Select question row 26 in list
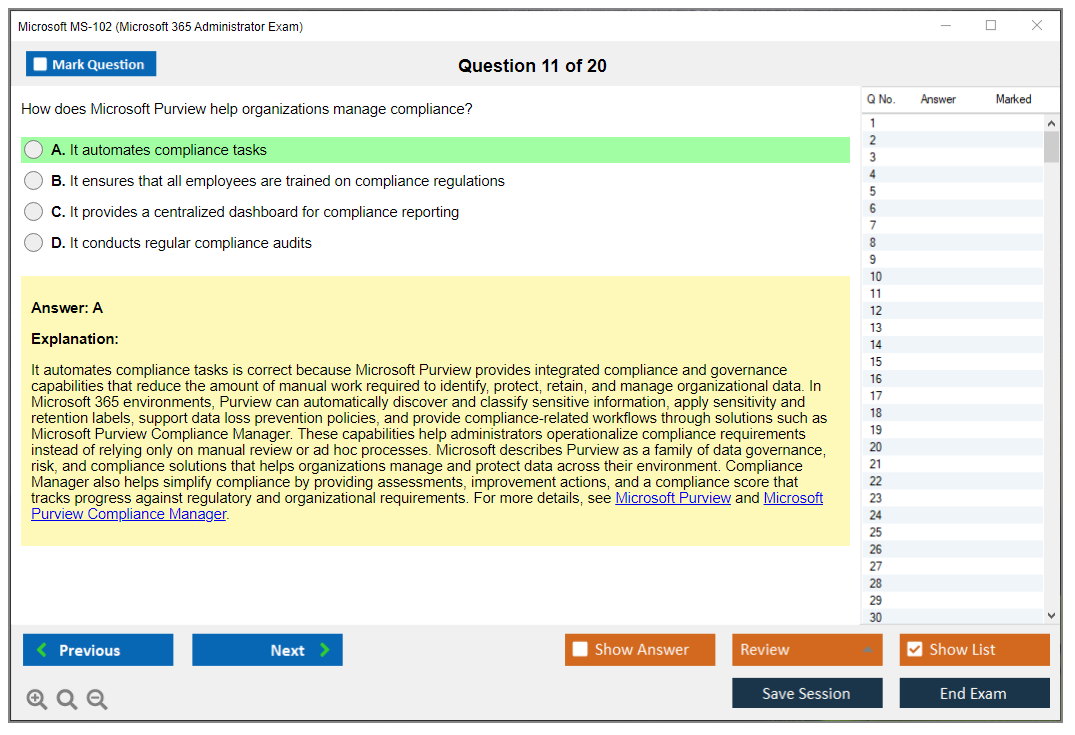1075x735 pixels. (952, 549)
